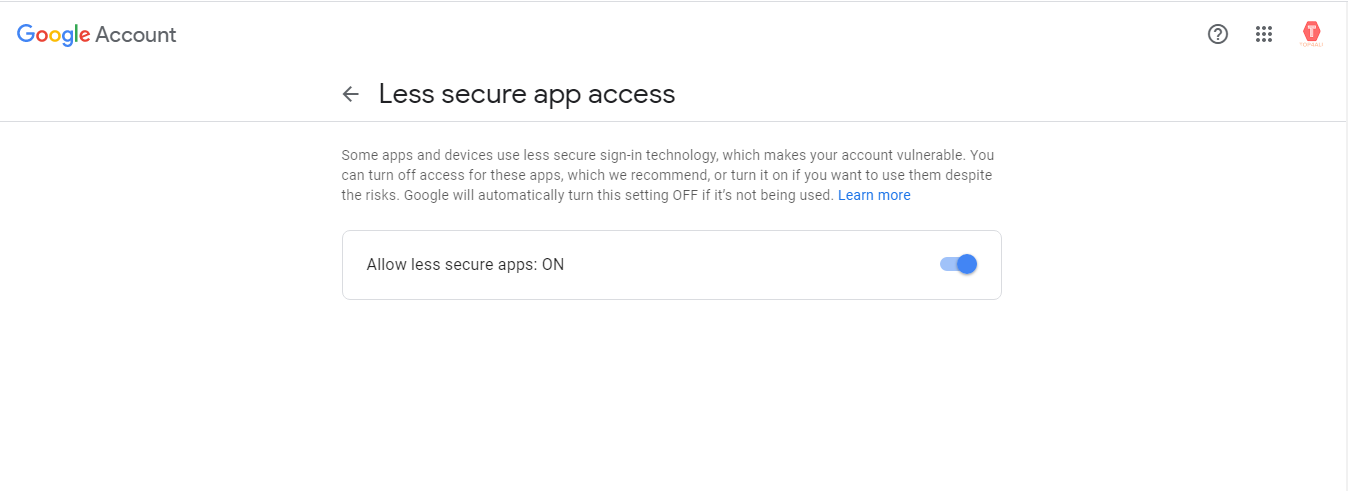Click the 'Allow less secure apps: ON' label
This screenshot has height=491, width=1348.
click(465, 265)
